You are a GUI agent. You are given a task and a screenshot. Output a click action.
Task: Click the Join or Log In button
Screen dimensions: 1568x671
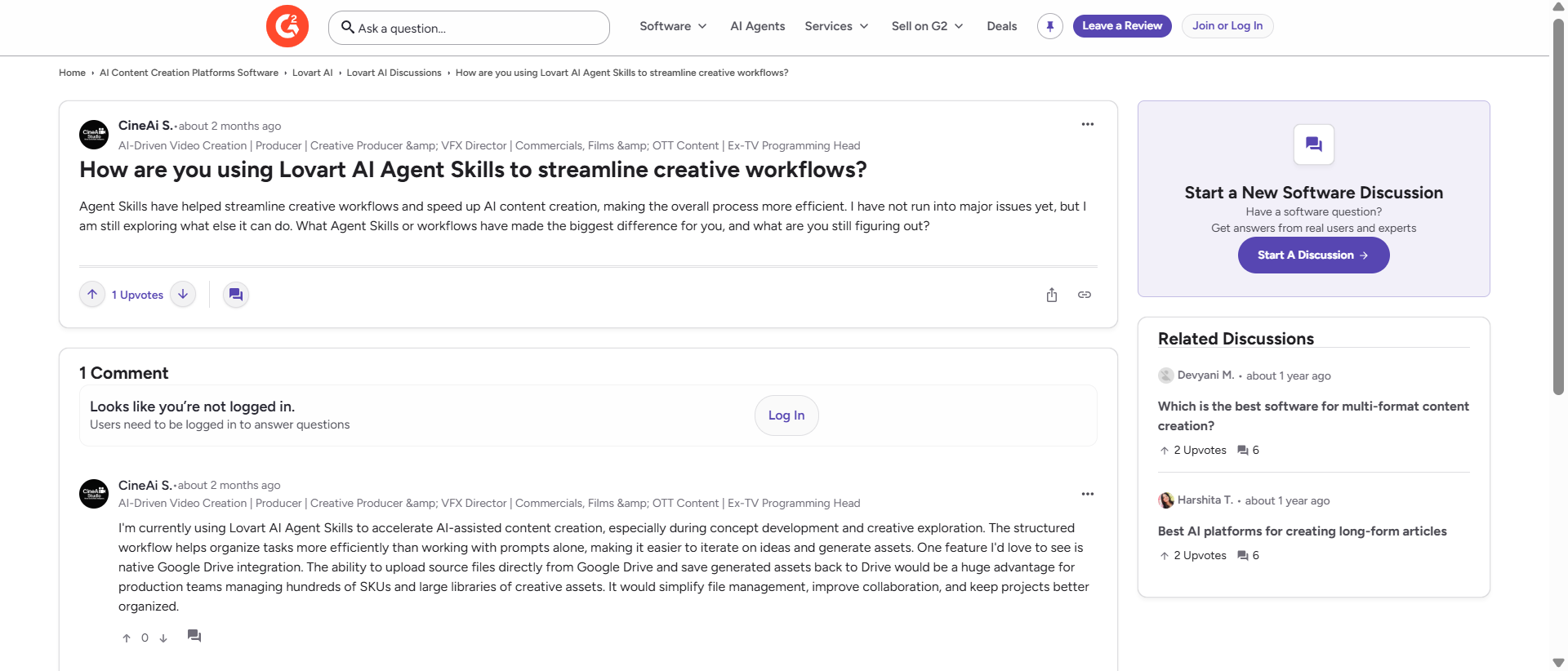point(1227,26)
